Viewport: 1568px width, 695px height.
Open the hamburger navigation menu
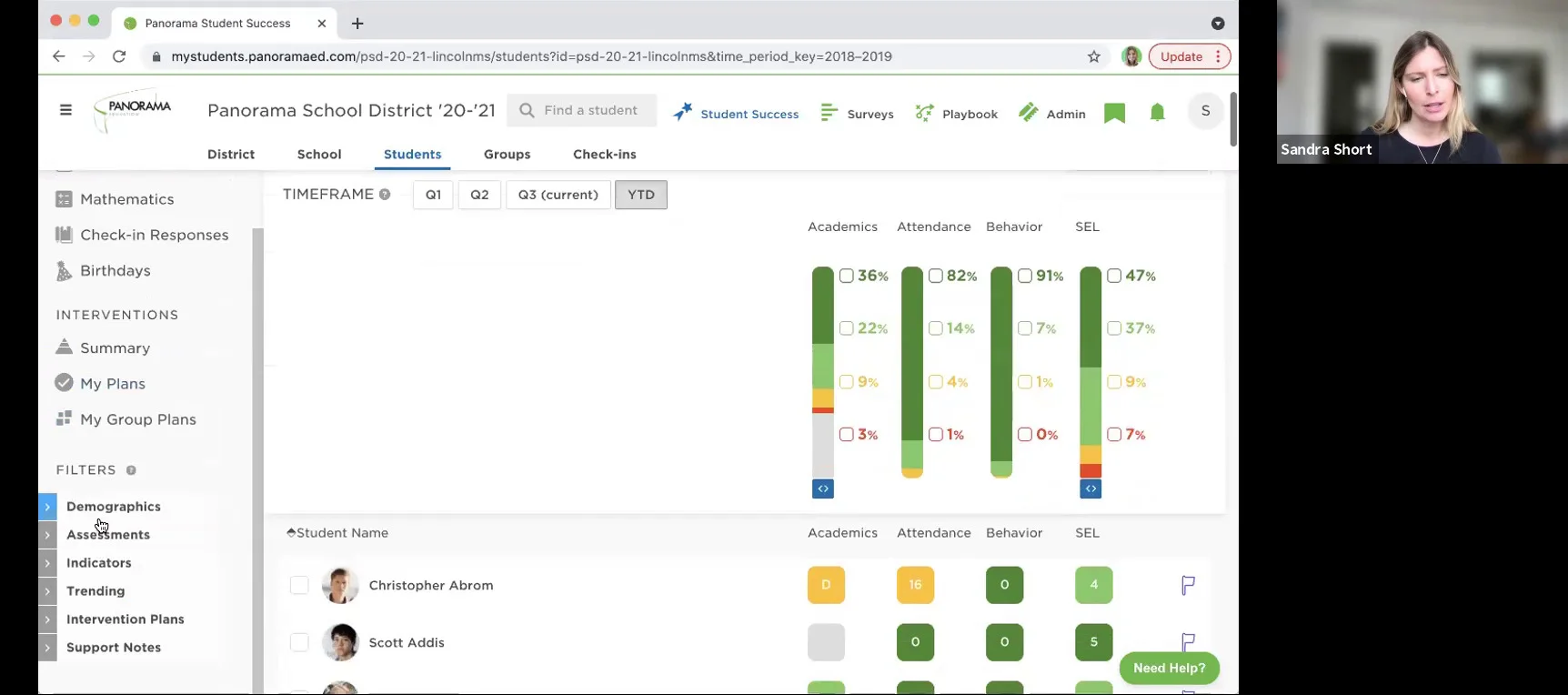(65, 110)
